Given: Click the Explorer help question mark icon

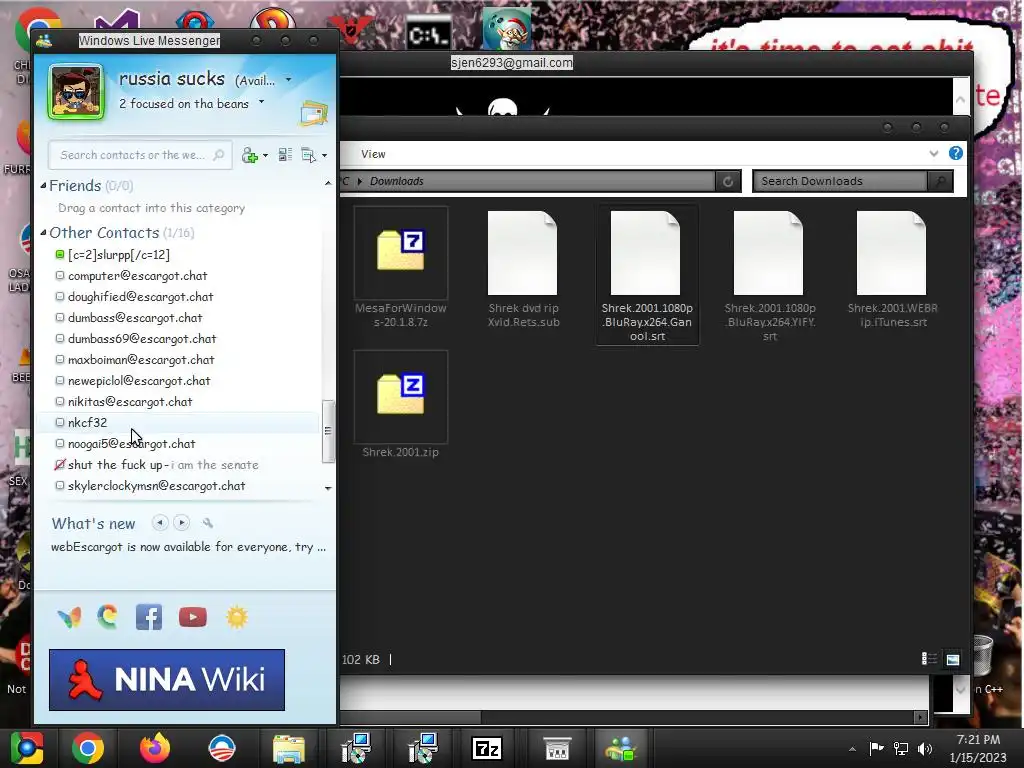Looking at the screenshot, I should [x=955, y=153].
